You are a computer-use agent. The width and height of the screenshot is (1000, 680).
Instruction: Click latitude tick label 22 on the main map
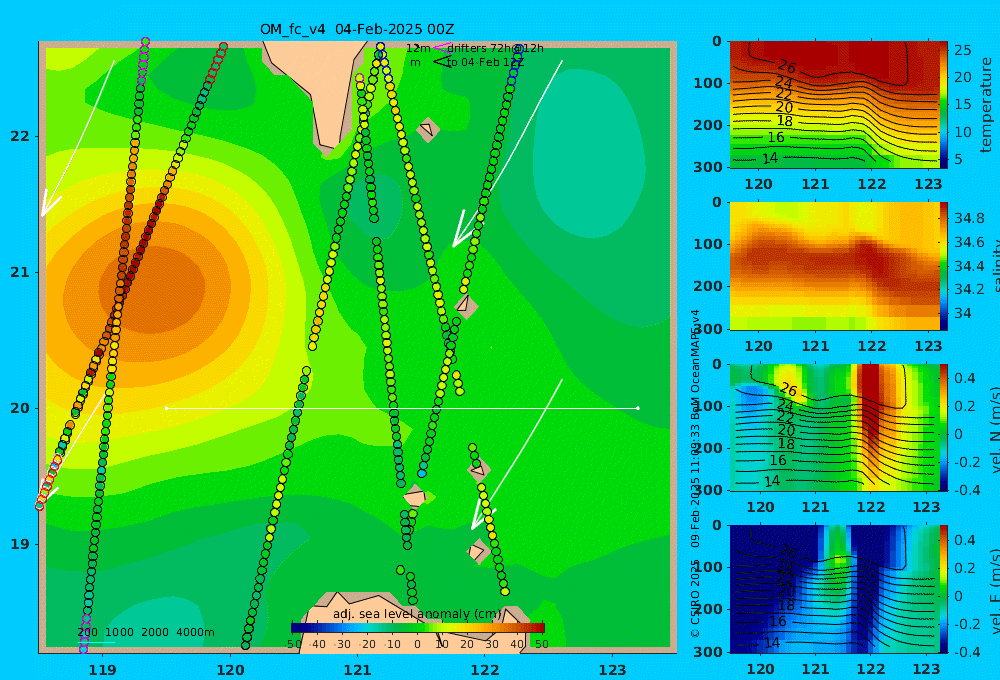(20, 136)
